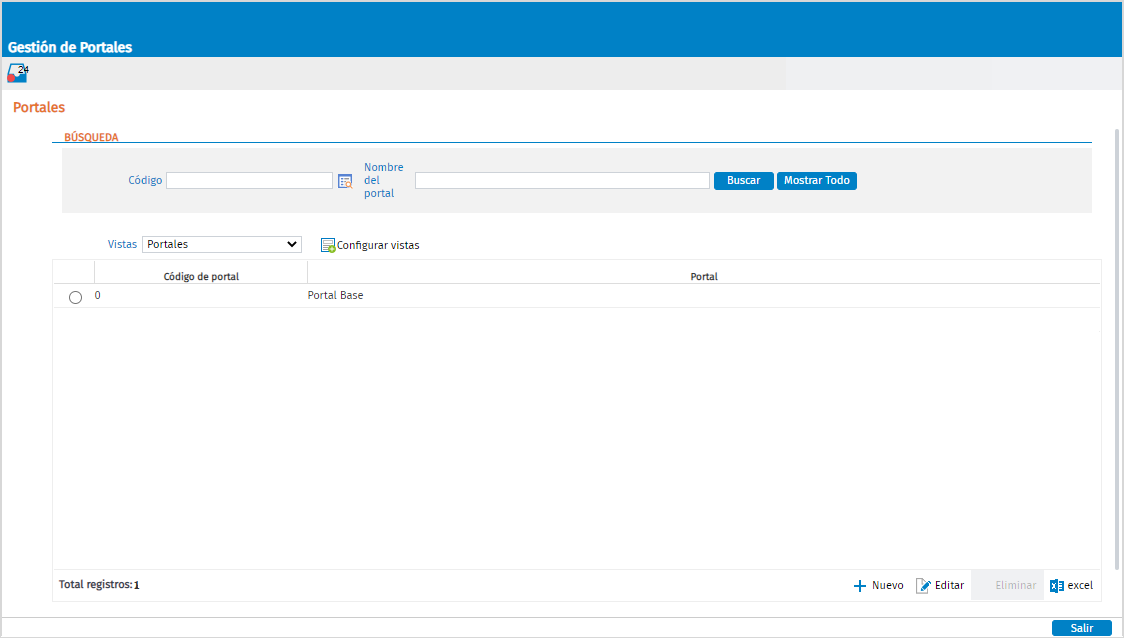Select the Portal Base radio button
This screenshot has height=638, width=1124.
pyautogui.click(x=75, y=297)
